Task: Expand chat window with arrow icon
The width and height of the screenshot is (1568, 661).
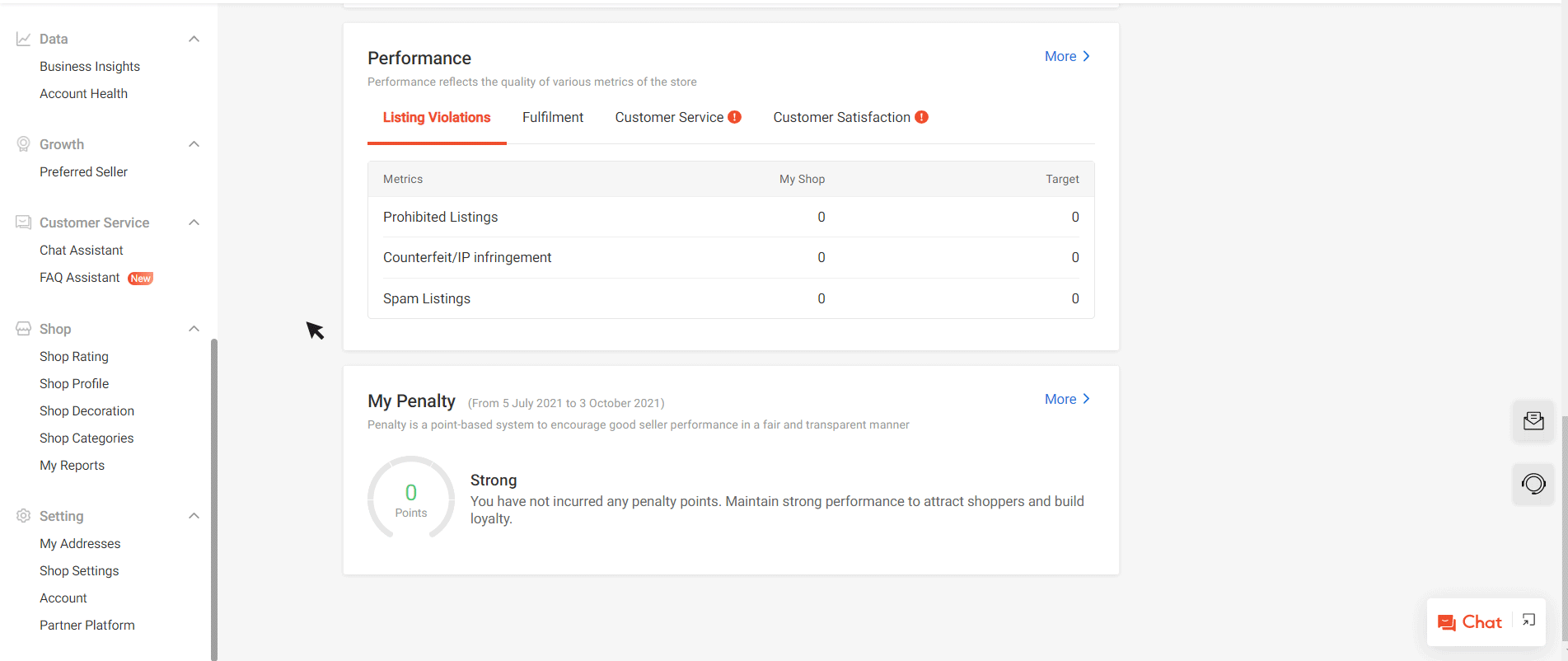Action: [1528, 621]
